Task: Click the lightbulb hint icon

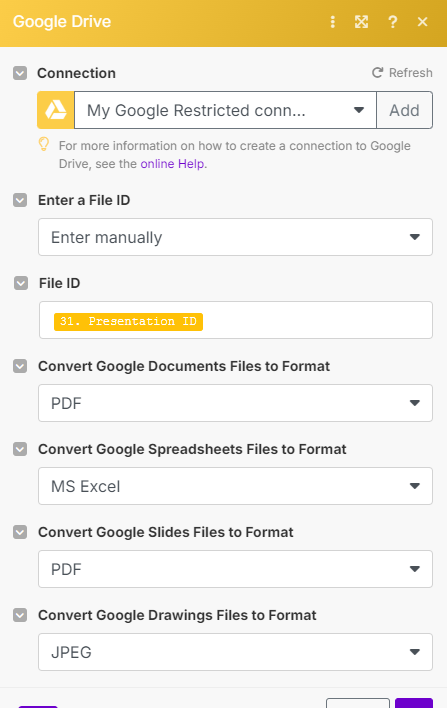Action: coord(44,144)
